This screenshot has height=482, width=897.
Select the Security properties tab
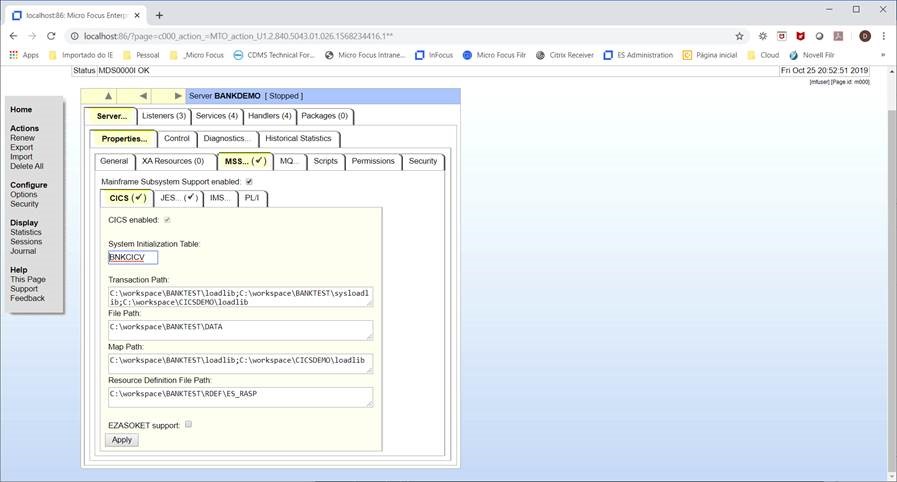[x=423, y=161]
